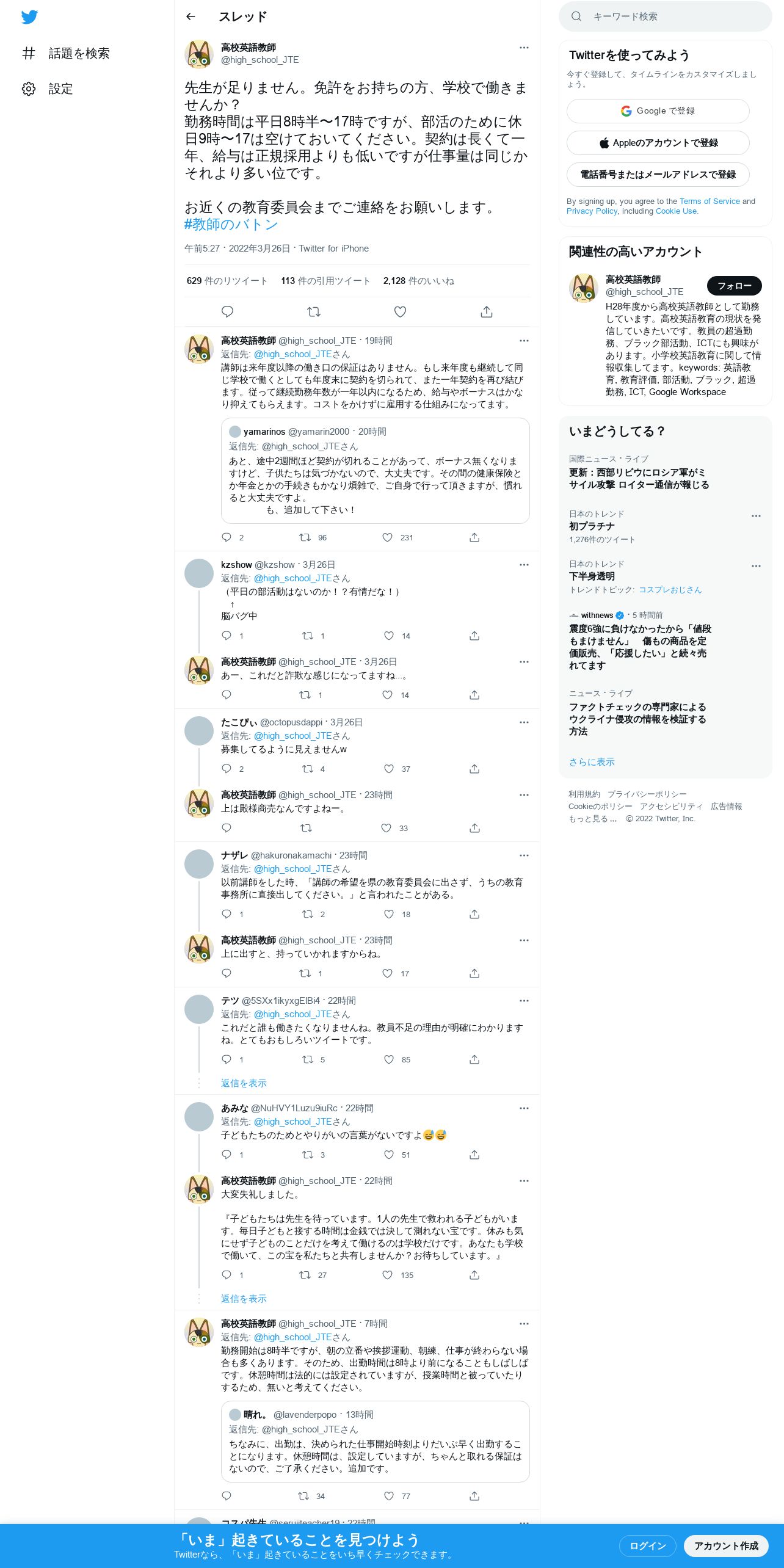Show more footer links with もっと見る
The height and width of the screenshot is (1568, 784).
593,819
